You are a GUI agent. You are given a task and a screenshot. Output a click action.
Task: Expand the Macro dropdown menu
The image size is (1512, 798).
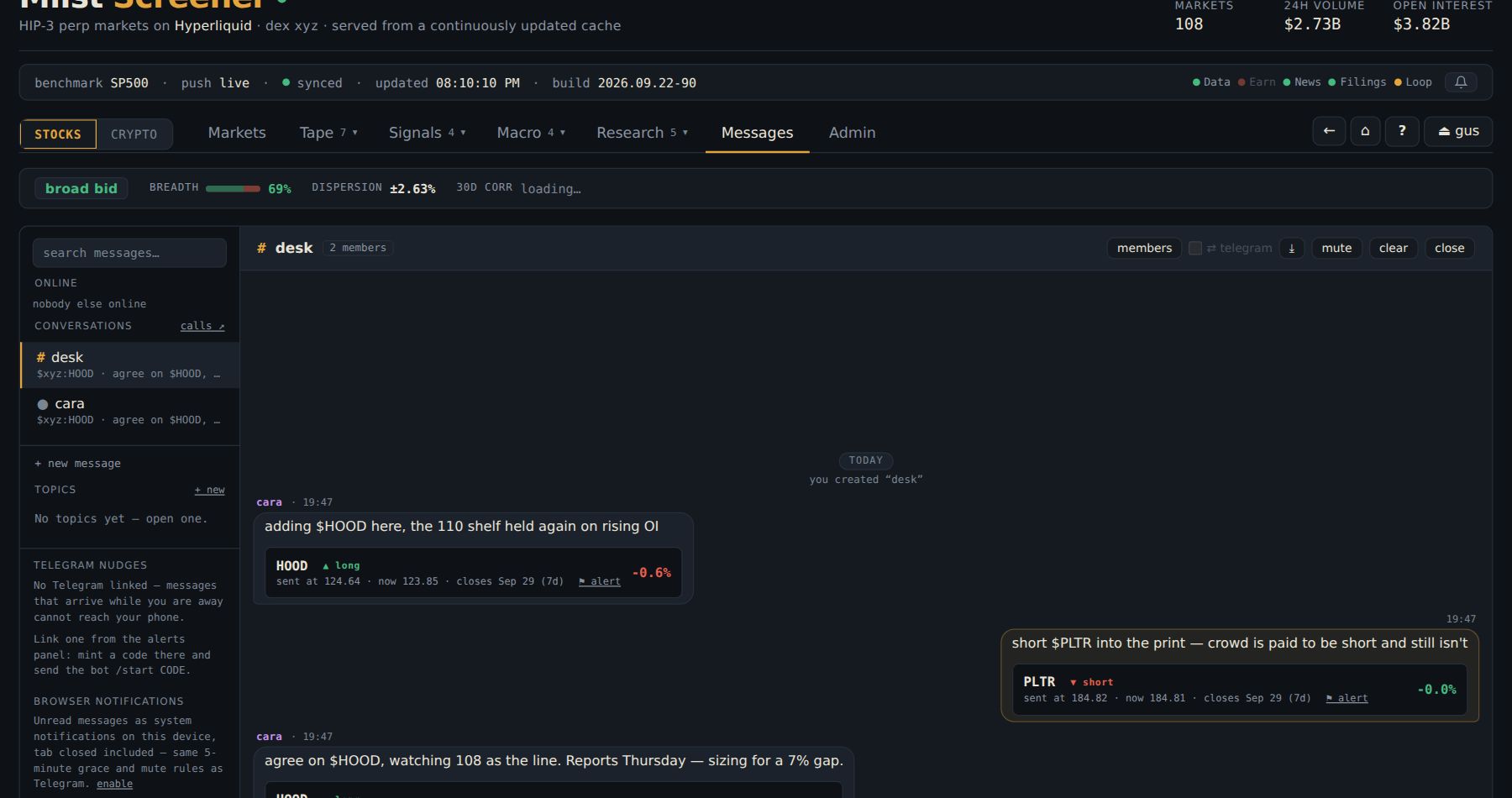[531, 133]
